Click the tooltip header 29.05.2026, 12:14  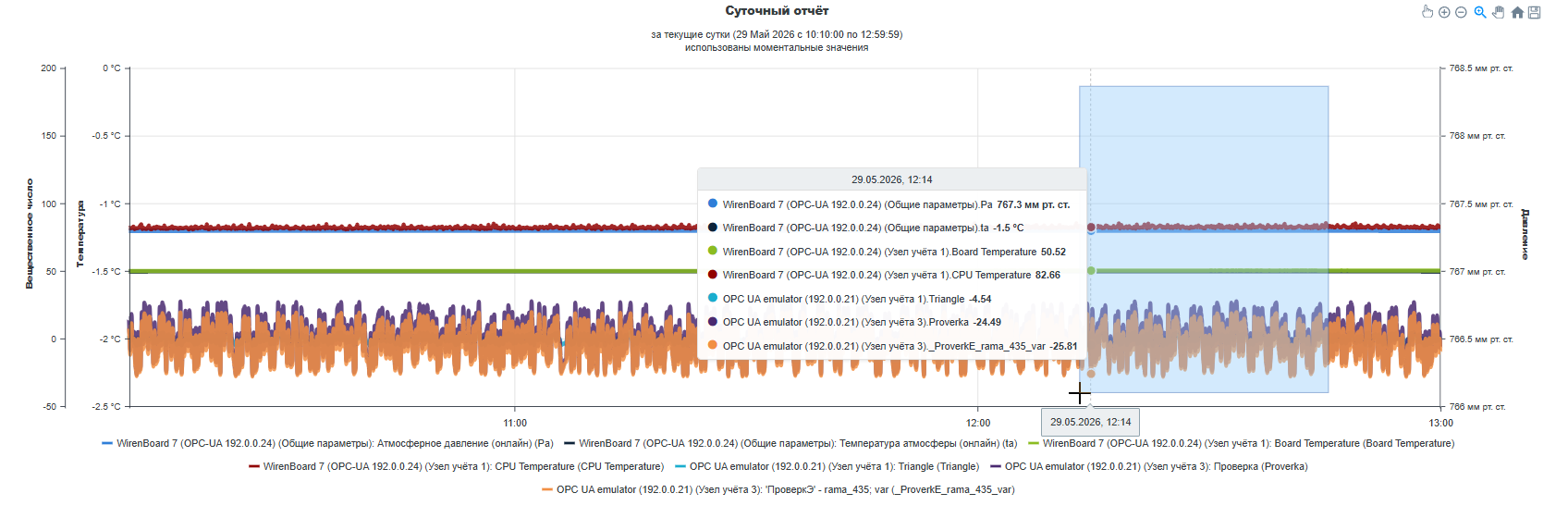(x=891, y=179)
